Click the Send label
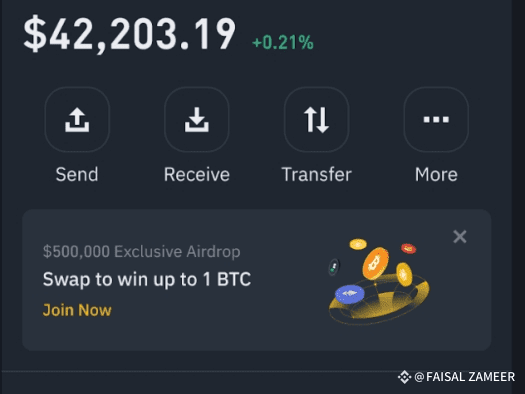 (x=77, y=174)
